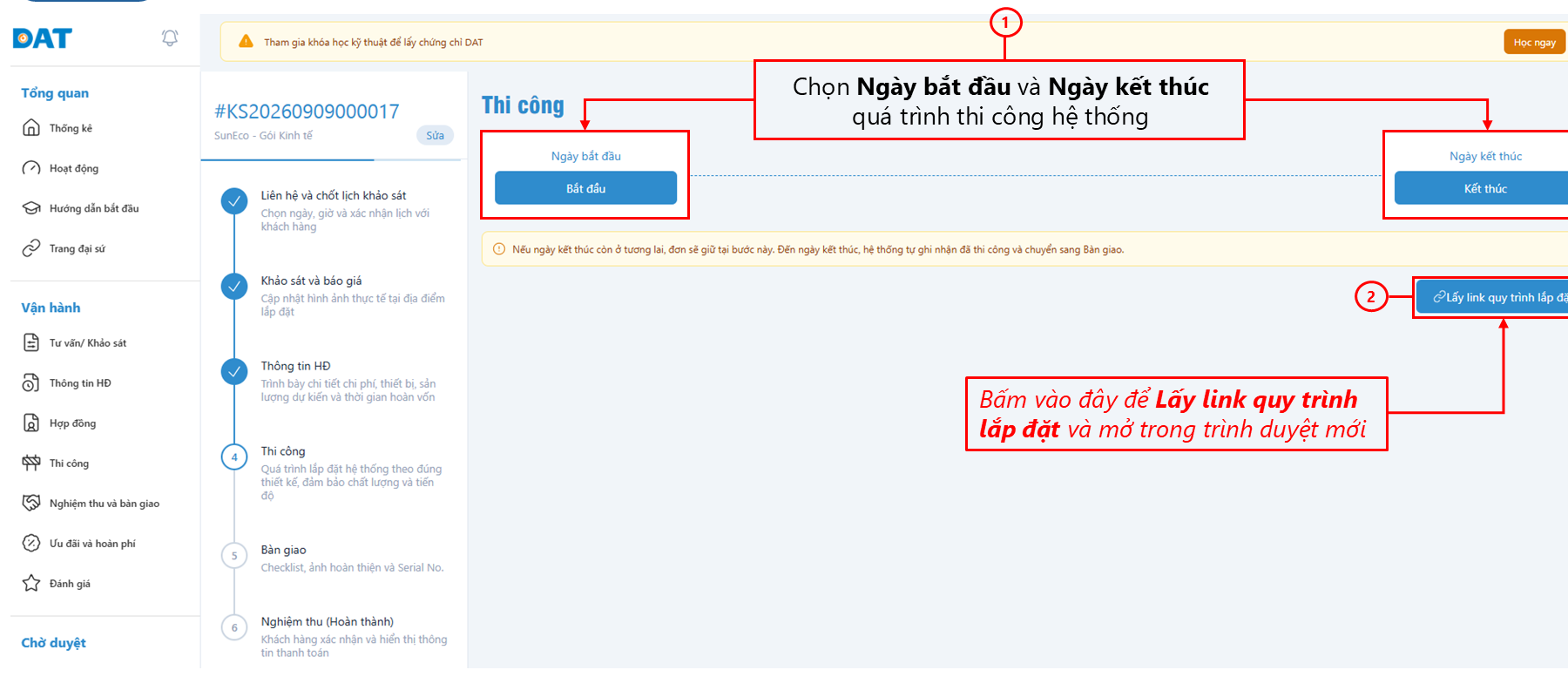Click the Ưu đãi và hoàn phí icon
This screenshot has width=1568, height=697.
[31, 543]
